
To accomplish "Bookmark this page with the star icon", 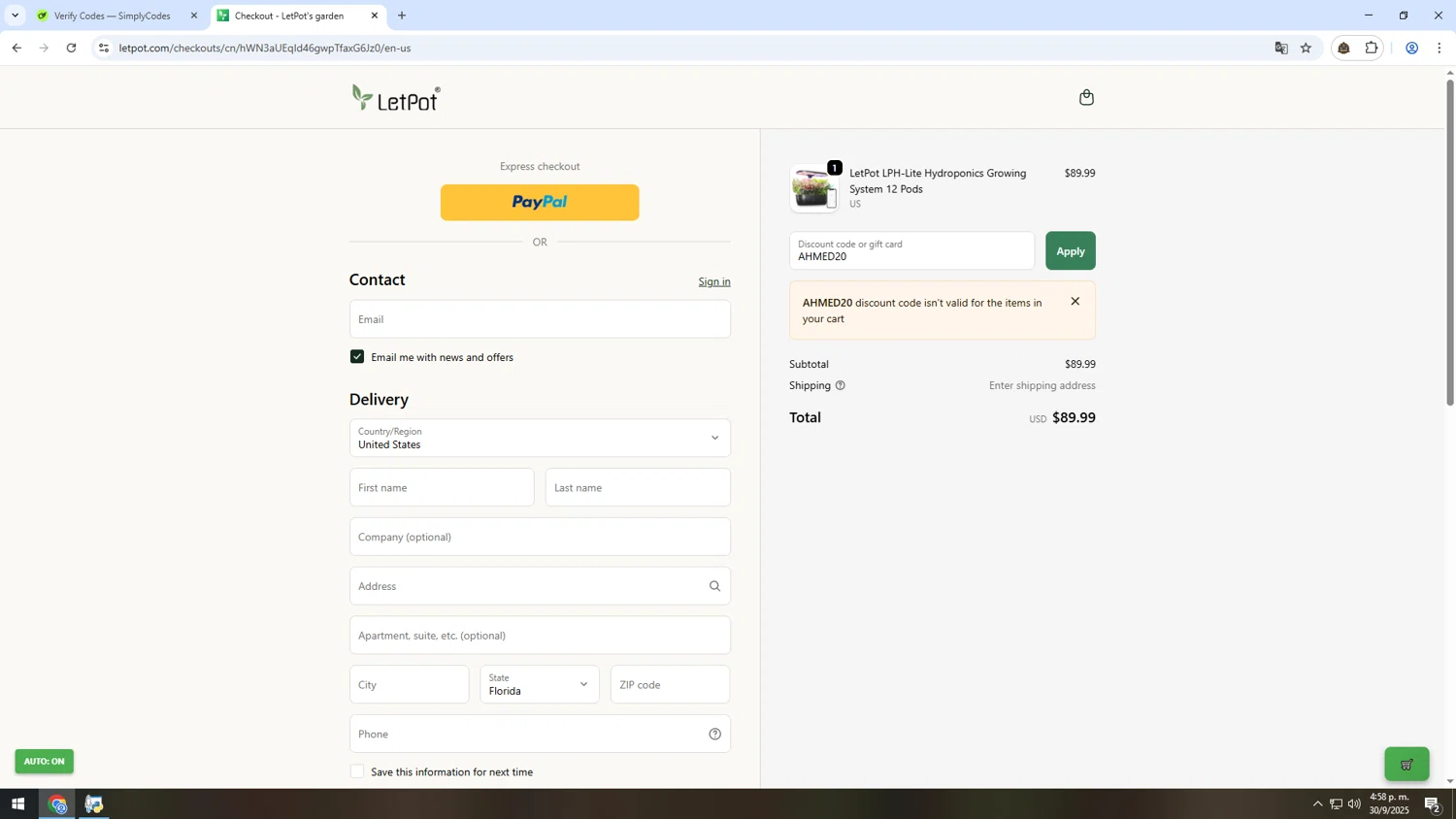I will 1307,48.
